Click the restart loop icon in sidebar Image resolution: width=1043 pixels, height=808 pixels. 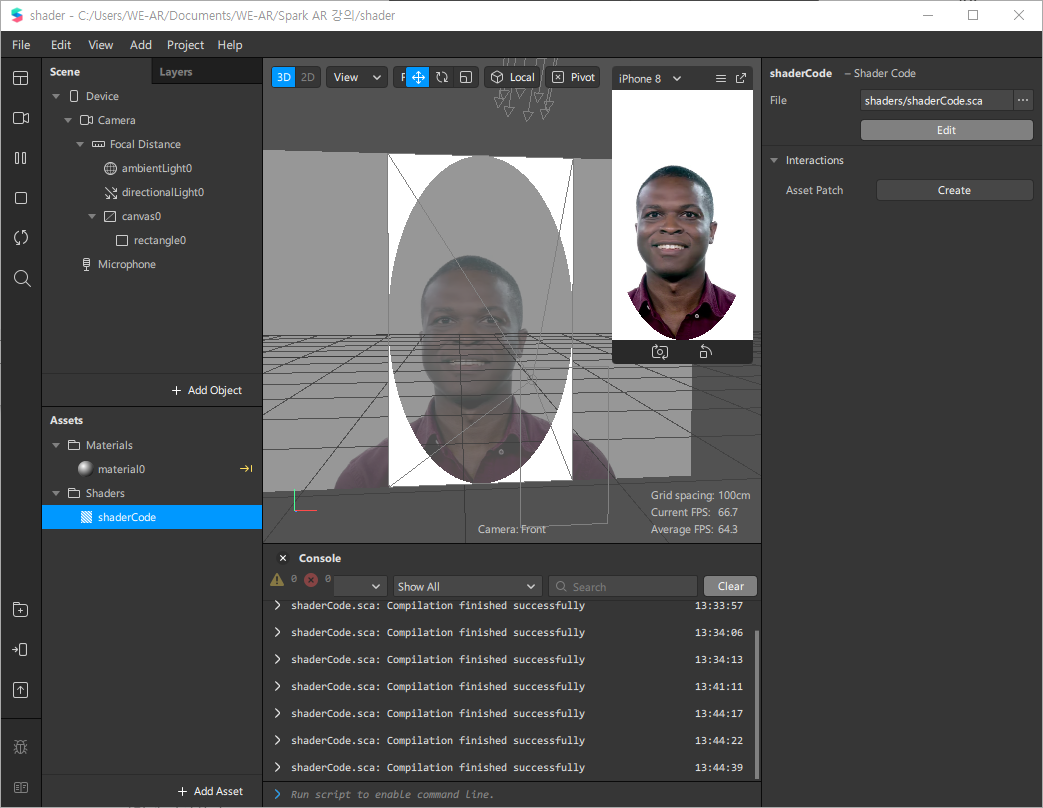(21, 237)
